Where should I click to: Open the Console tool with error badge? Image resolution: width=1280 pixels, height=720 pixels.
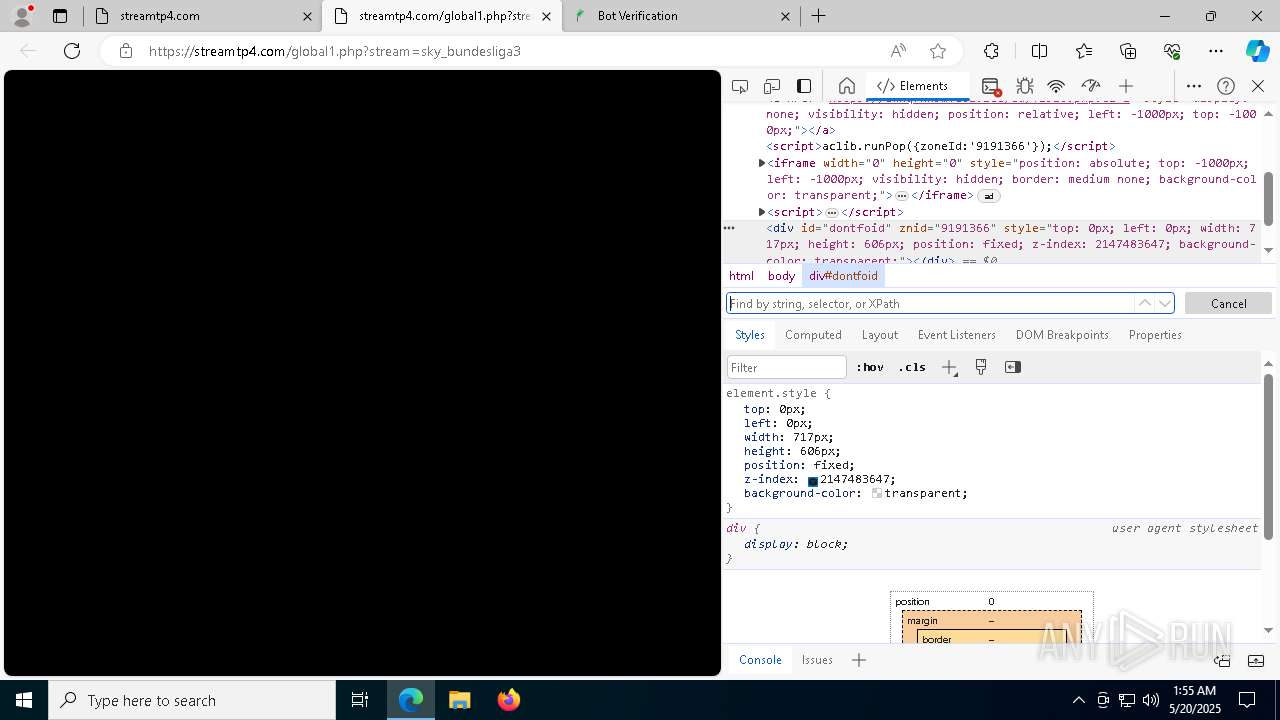pyautogui.click(x=991, y=86)
